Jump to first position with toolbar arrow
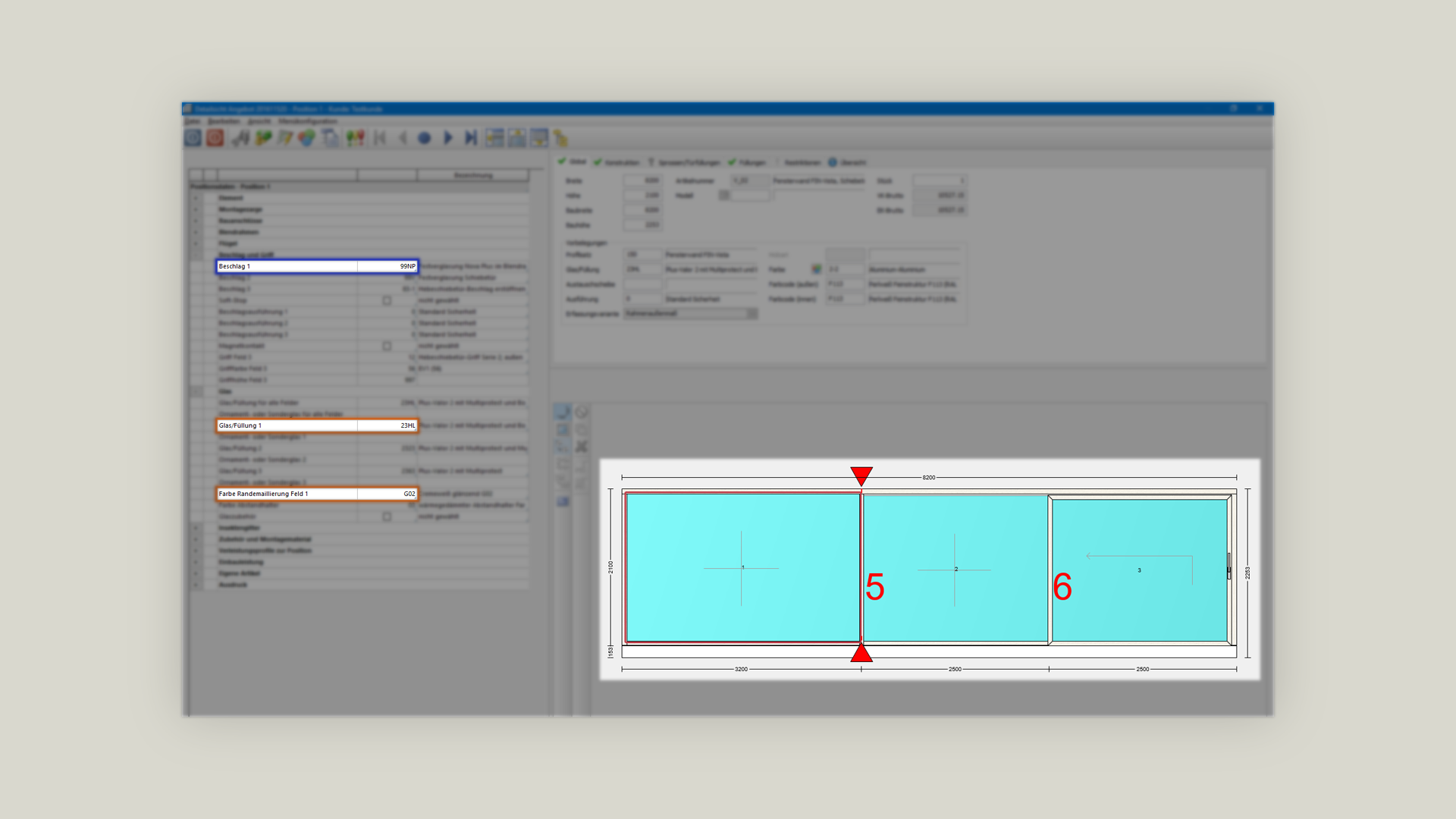The height and width of the screenshot is (819, 1456). [380, 138]
